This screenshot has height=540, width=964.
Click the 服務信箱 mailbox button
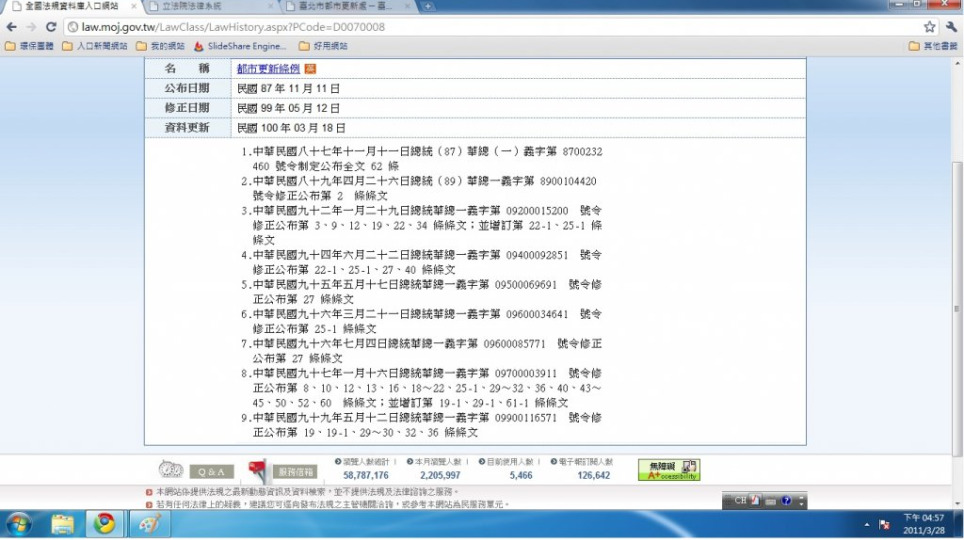294,471
